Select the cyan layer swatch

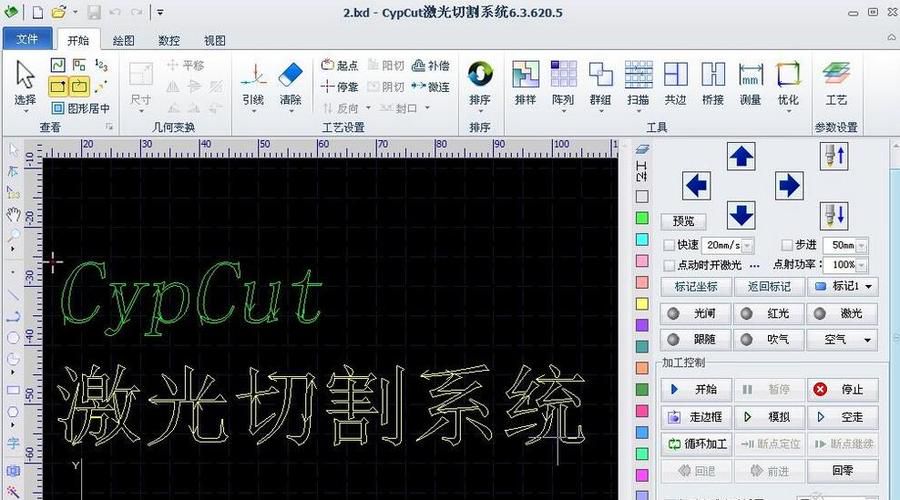642,239
